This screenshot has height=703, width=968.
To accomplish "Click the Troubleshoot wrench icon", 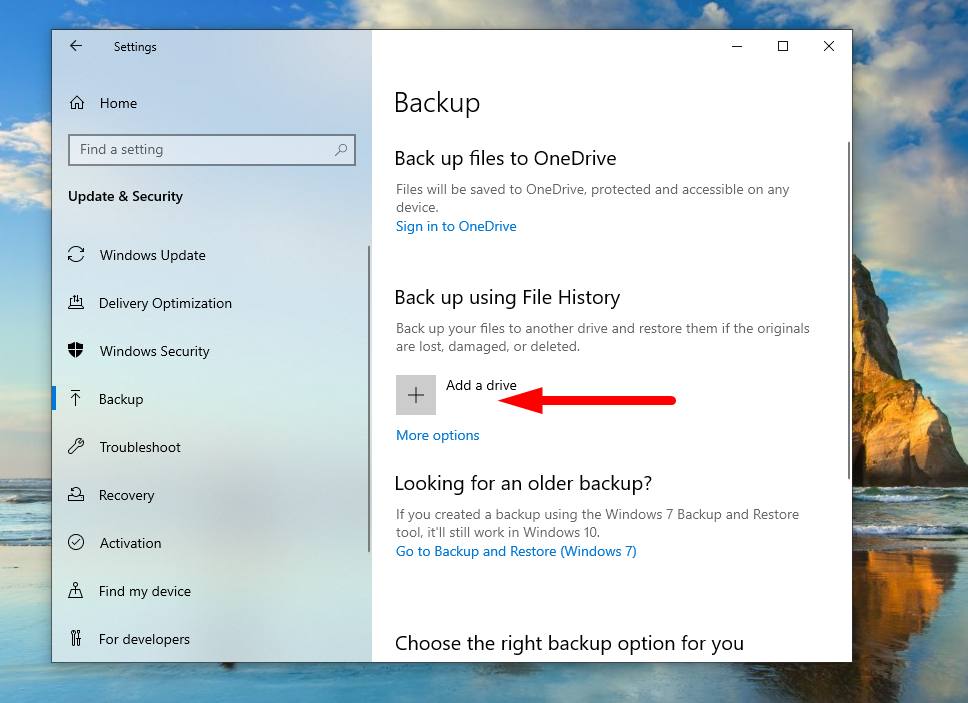I will 76,447.
